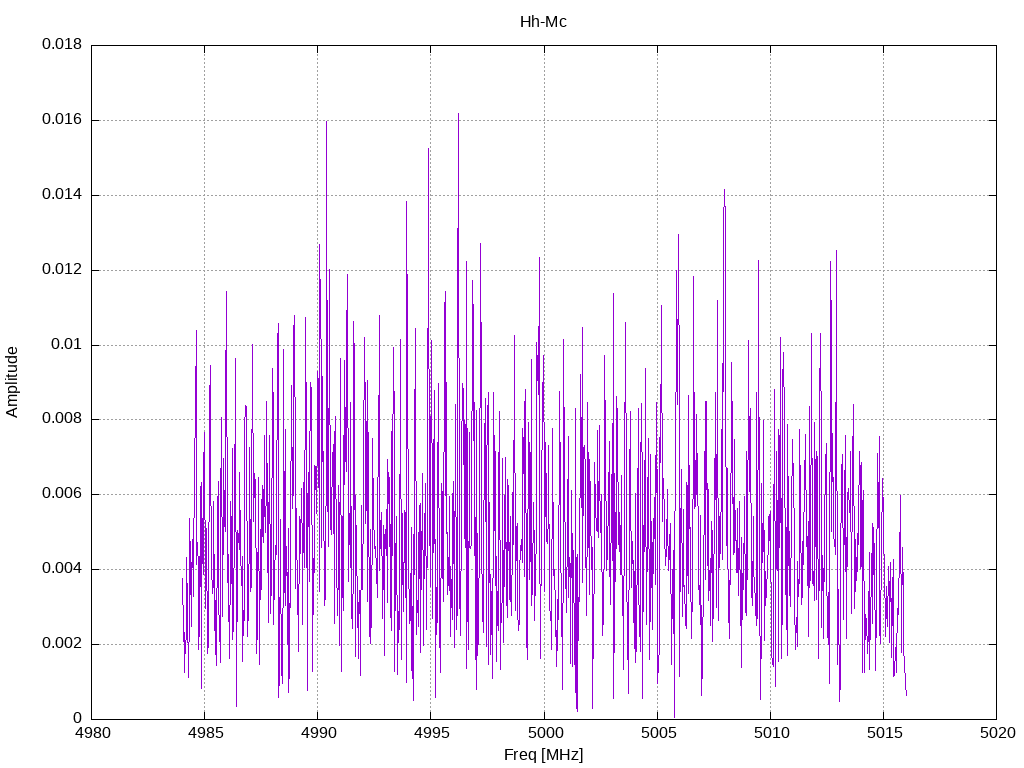Image resolution: width=1024 pixels, height=768 pixels.
Task: Select the "Amplitude" y-axis label
Action: click(x=12, y=382)
